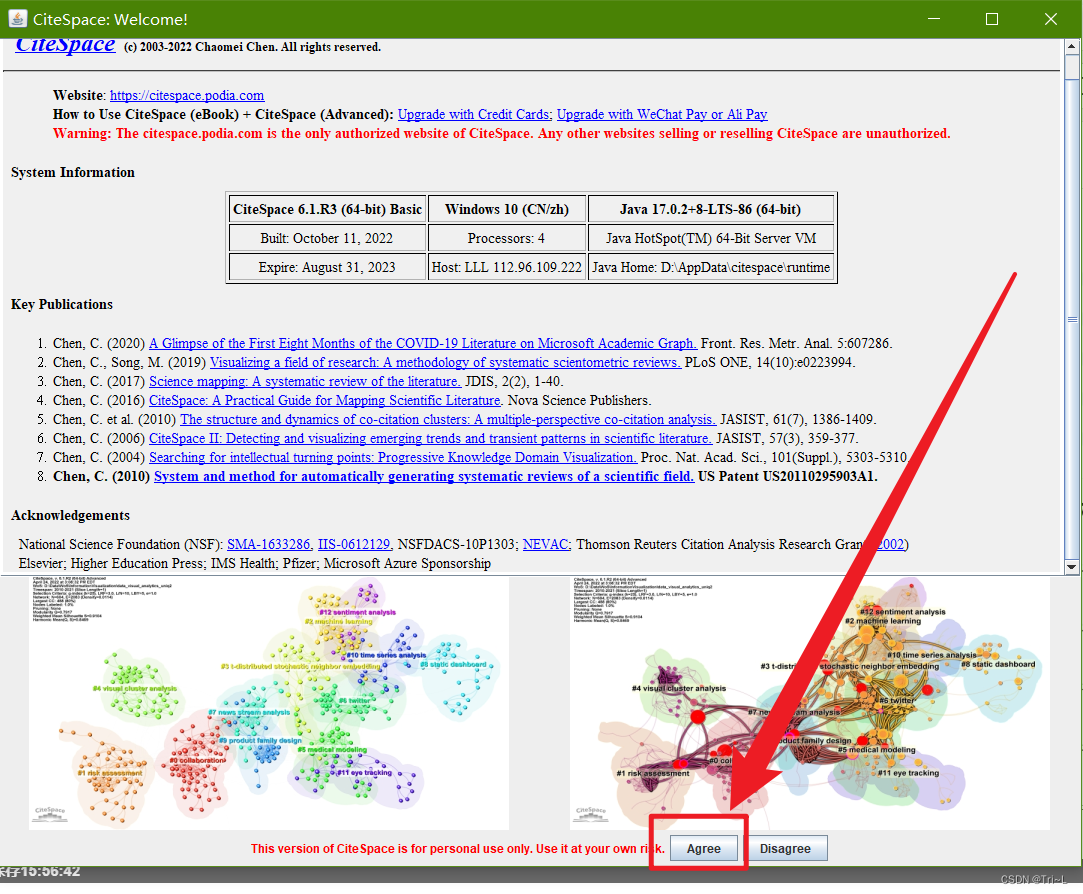Click the right citation network visualization image
Image resolution: width=1083 pixels, height=894 pixels.
click(809, 703)
